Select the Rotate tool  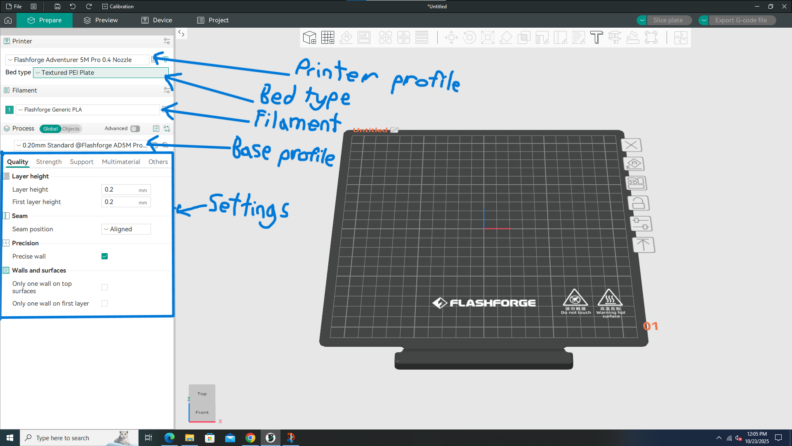point(469,37)
